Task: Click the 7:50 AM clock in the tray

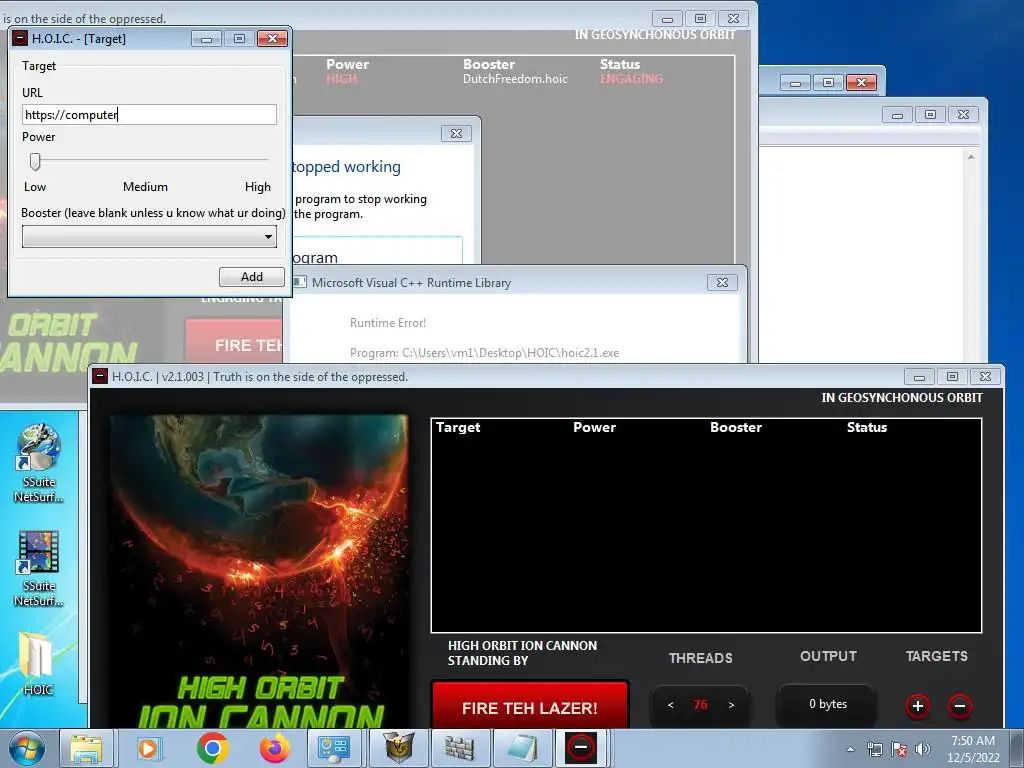Action: point(973,741)
